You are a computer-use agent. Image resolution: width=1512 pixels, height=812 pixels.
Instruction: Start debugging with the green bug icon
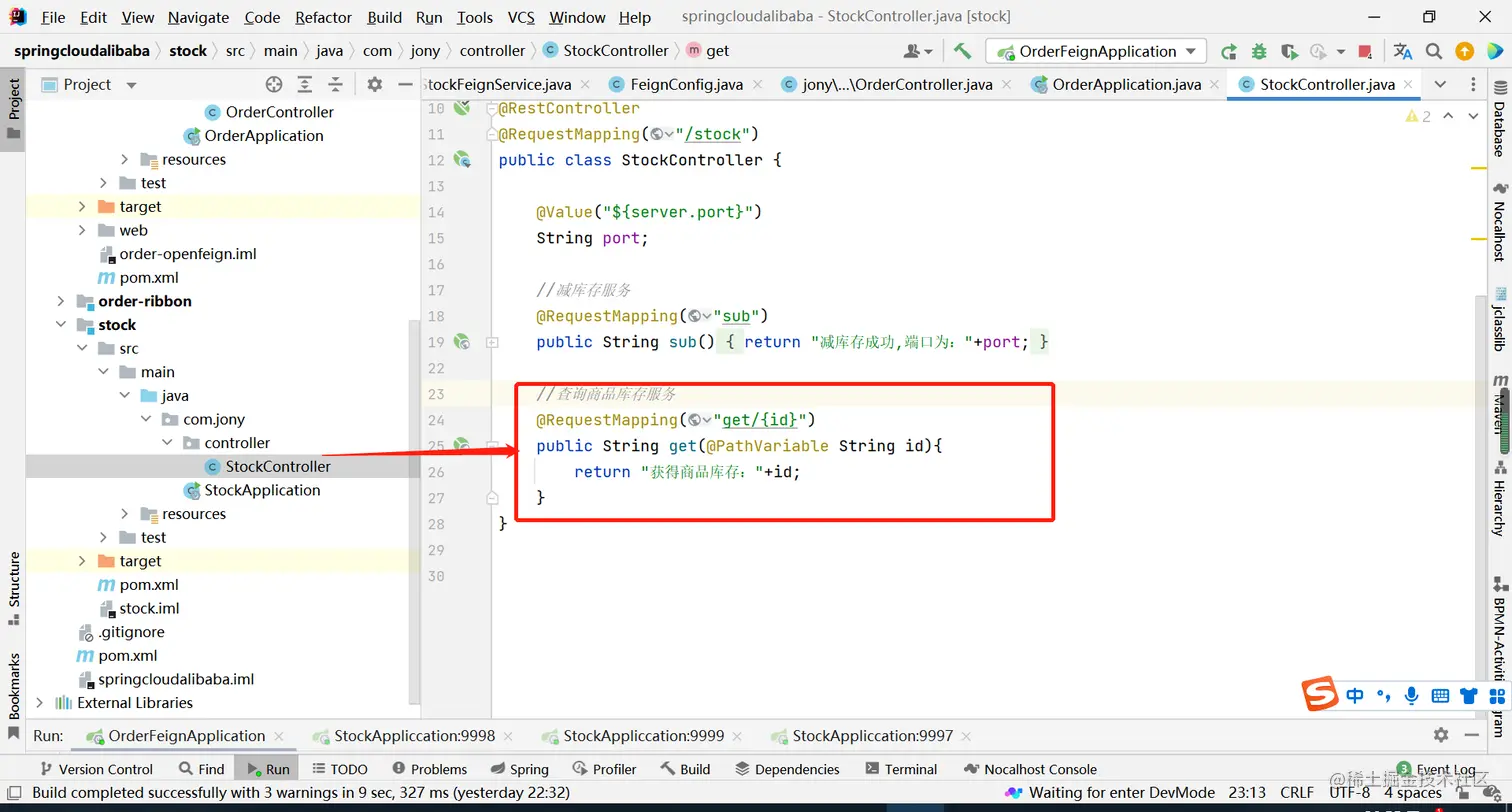pyautogui.click(x=1259, y=51)
